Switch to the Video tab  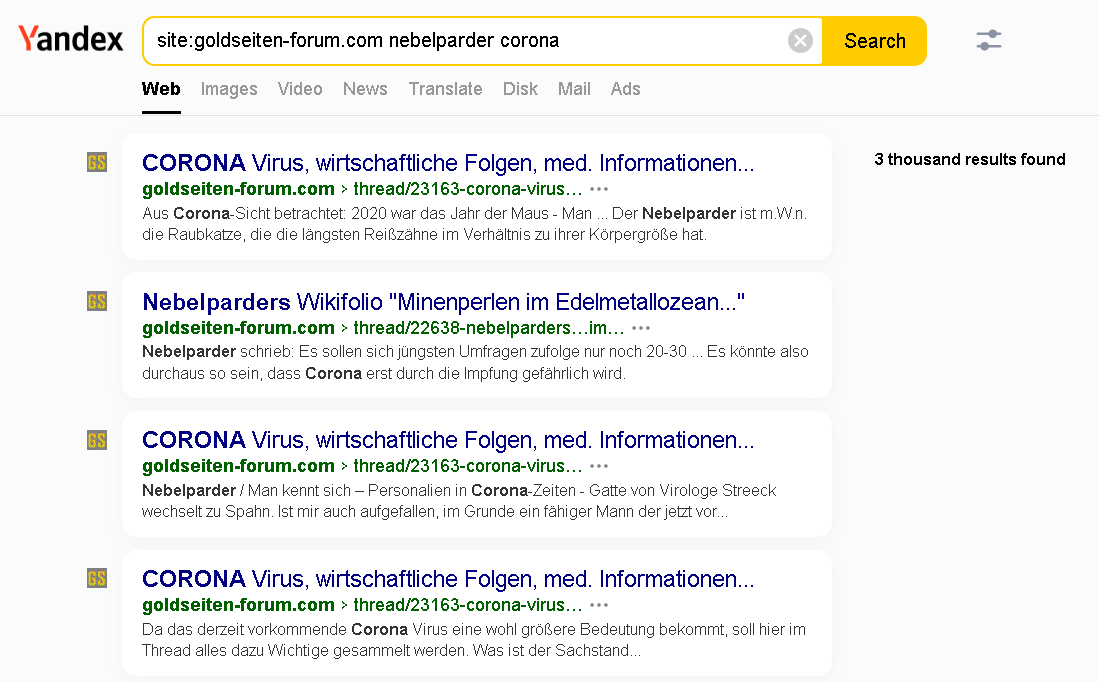(300, 89)
